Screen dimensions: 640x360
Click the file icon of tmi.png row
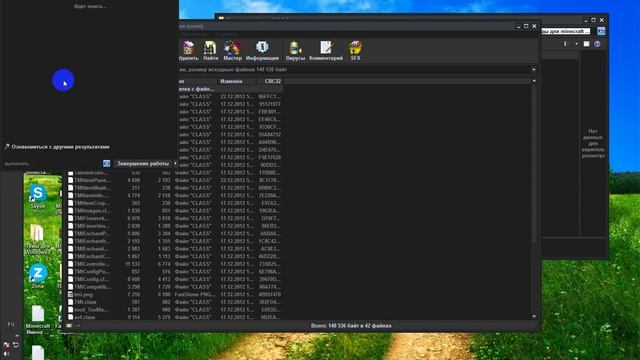[70, 294]
